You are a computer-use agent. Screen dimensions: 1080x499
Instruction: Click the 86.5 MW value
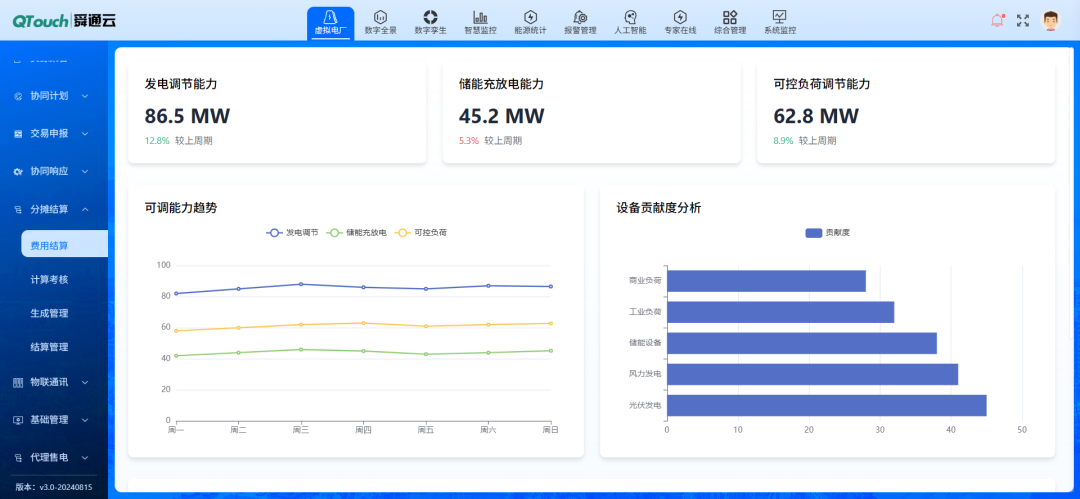pyautogui.click(x=187, y=116)
